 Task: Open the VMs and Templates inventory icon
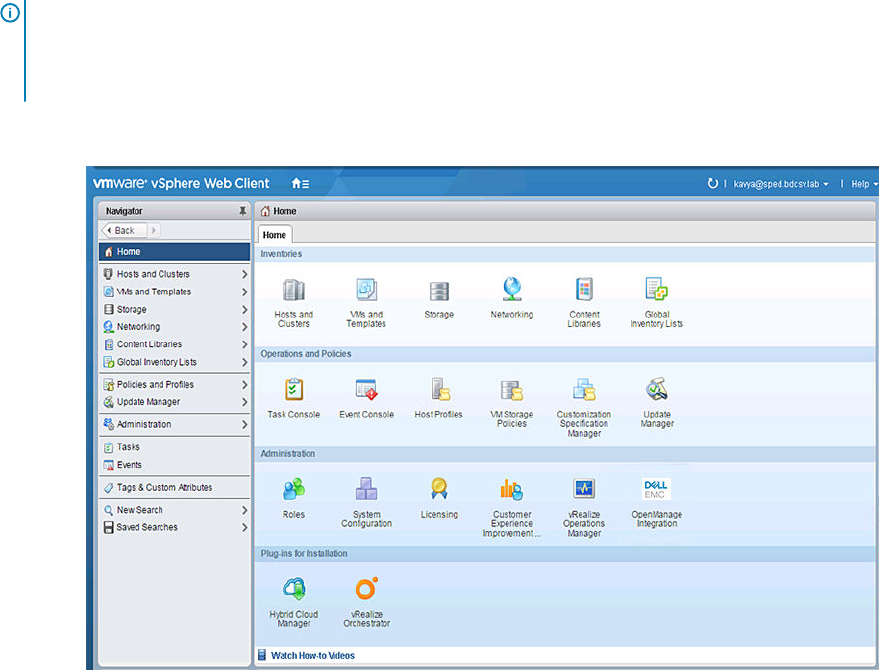pos(367,290)
